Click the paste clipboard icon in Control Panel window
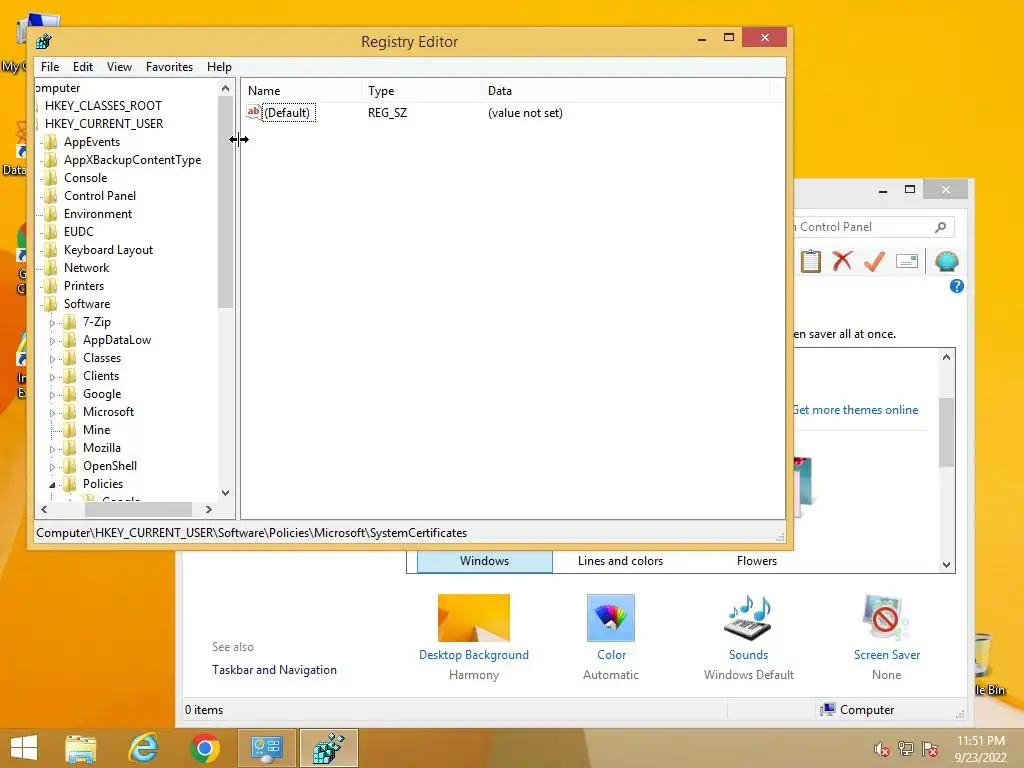1024x768 pixels. pyautogui.click(x=810, y=261)
